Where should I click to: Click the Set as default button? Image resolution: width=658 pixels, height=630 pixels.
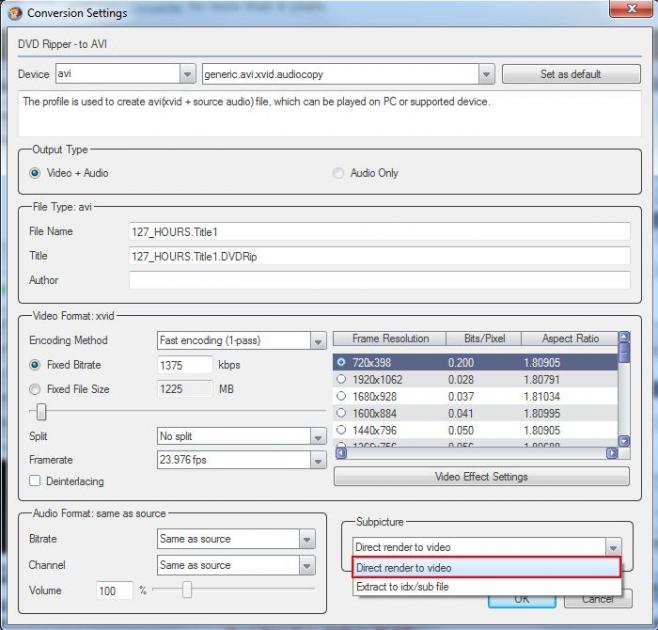(x=570, y=74)
